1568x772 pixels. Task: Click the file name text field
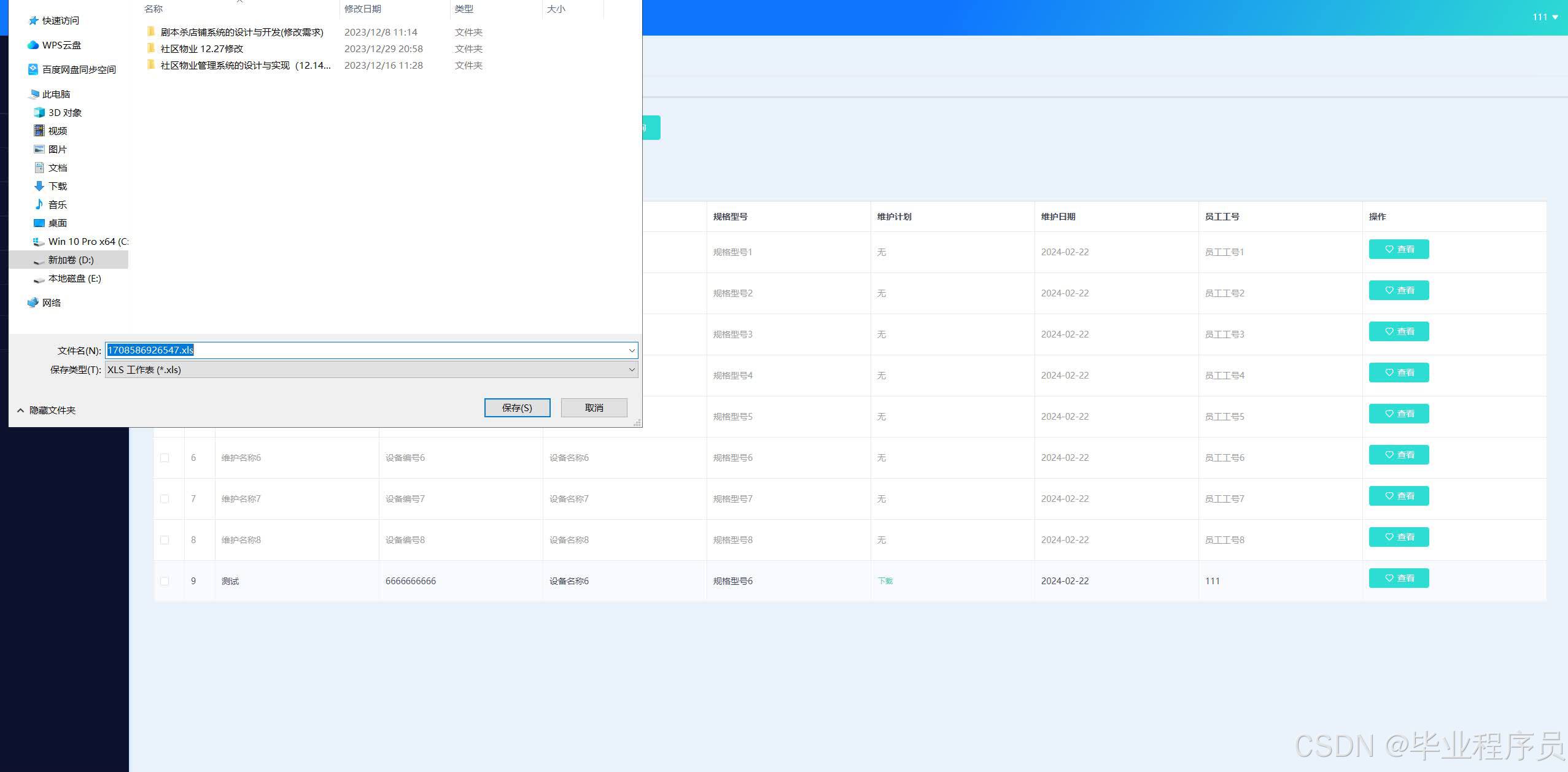(x=368, y=350)
